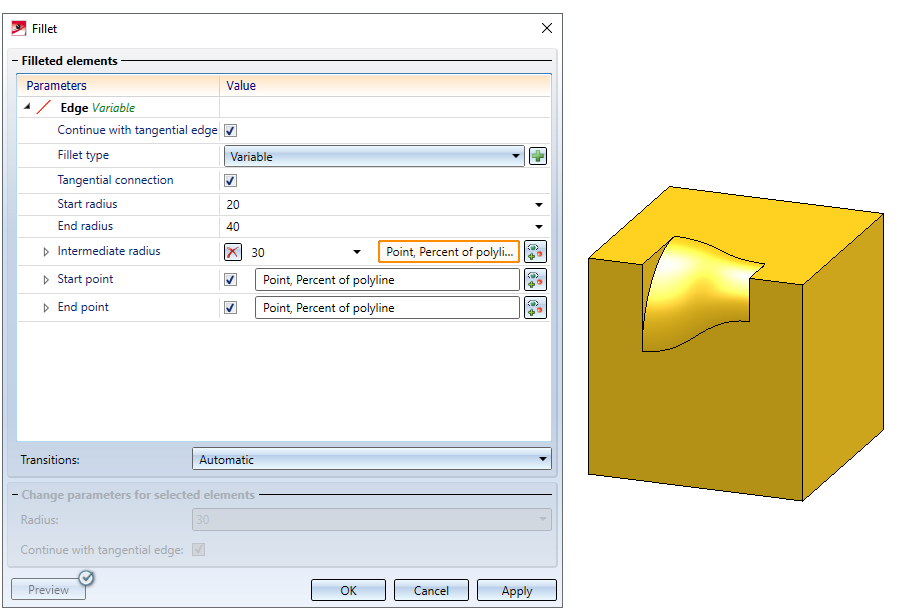Screen dimensions: 900x615
Task: Click the Apply button
Action: tap(517, 590)
